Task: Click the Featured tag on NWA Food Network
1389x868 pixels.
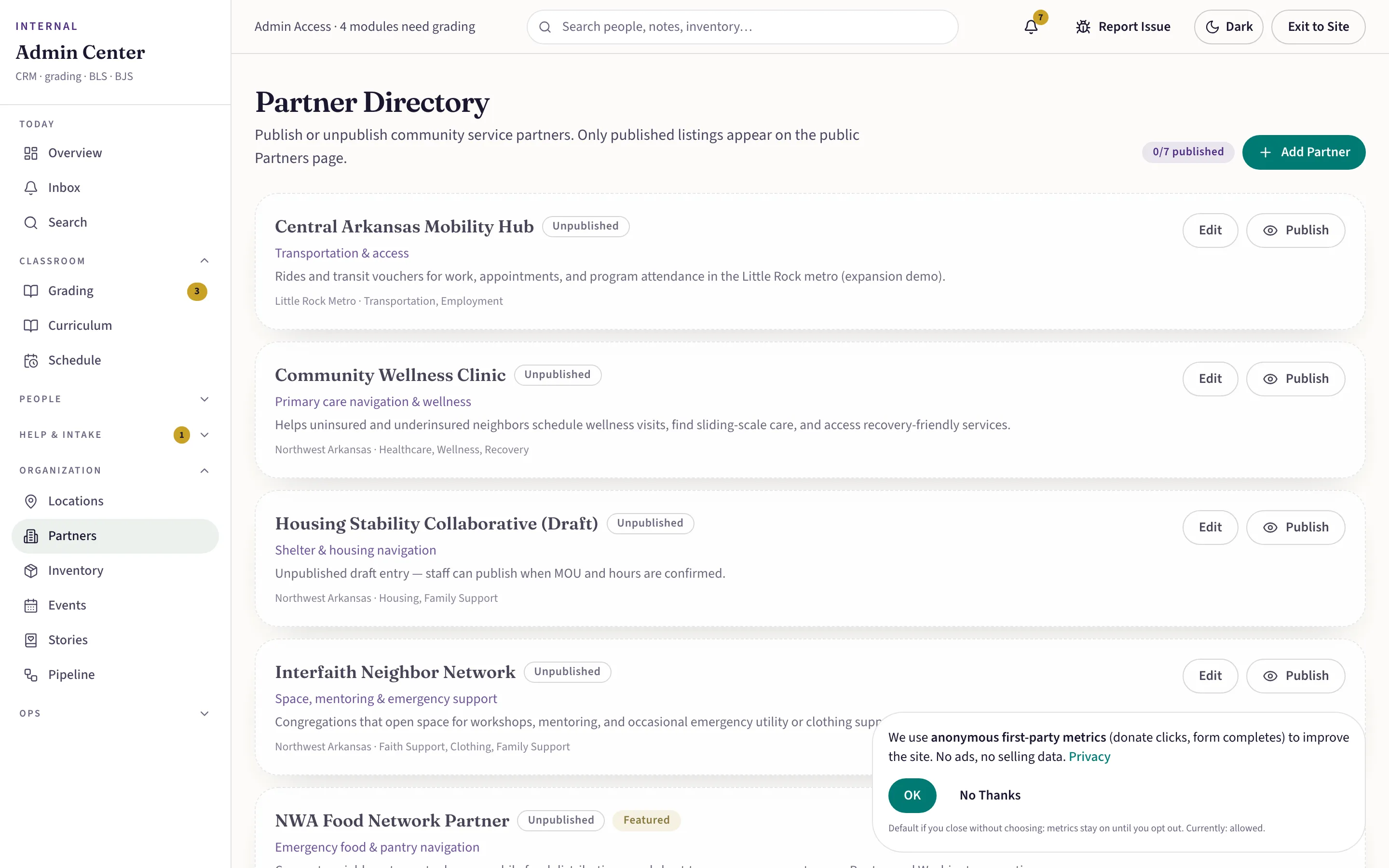Action: point(646,820)
